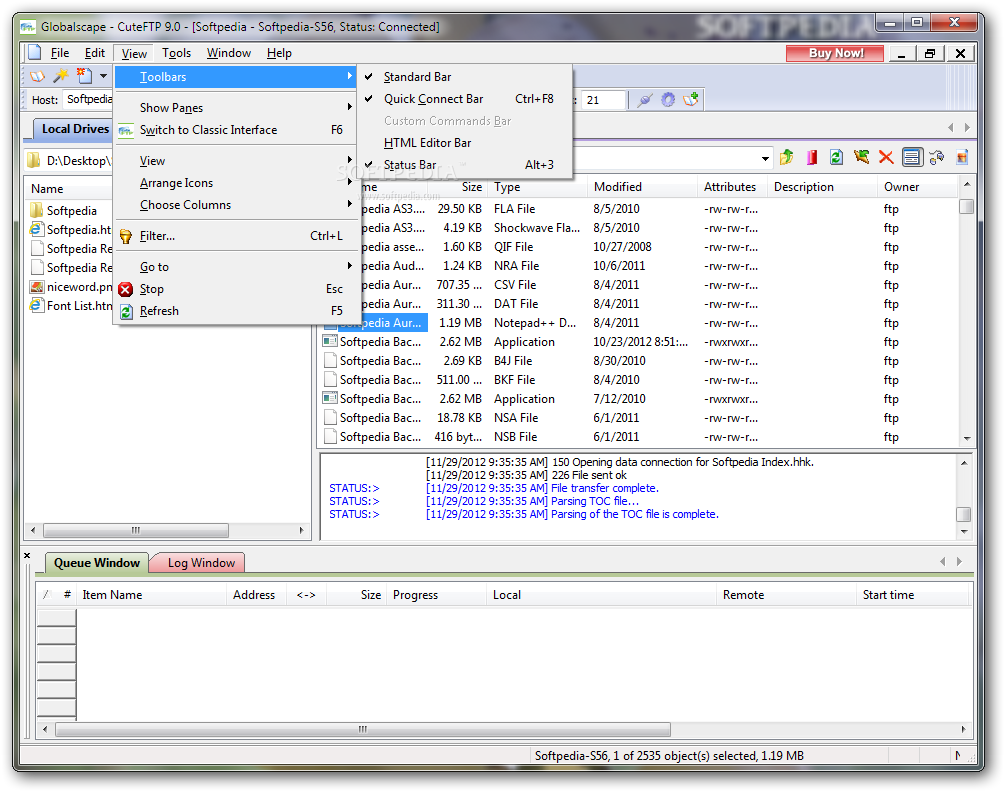Screen dimensions: 1005x792
Task: Choose Switch to Classic Interface
Action: (235, 130)
